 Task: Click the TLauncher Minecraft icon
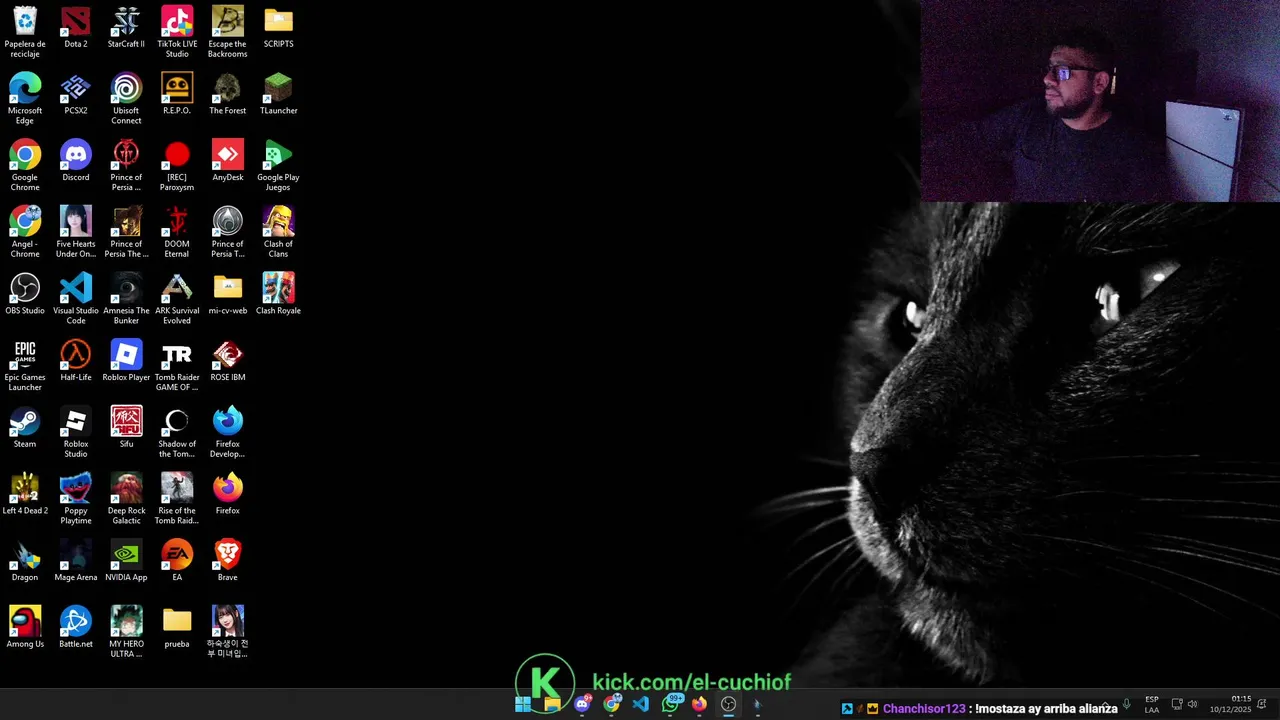pyautogui.click(x=278, y=95)
